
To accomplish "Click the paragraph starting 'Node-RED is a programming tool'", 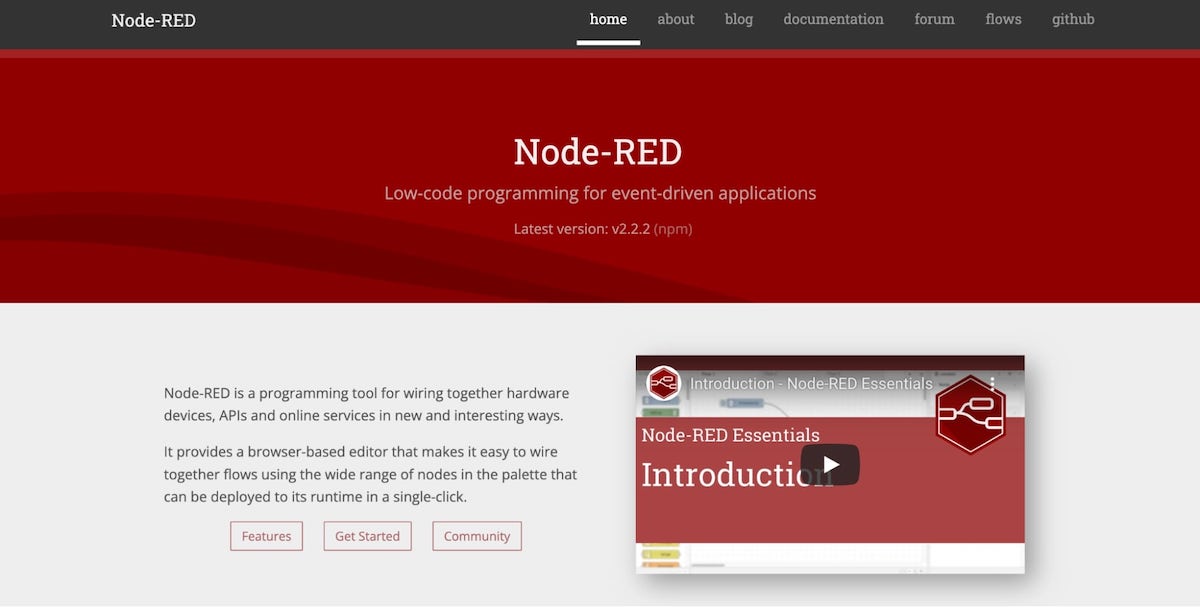I will click(367, 404).
